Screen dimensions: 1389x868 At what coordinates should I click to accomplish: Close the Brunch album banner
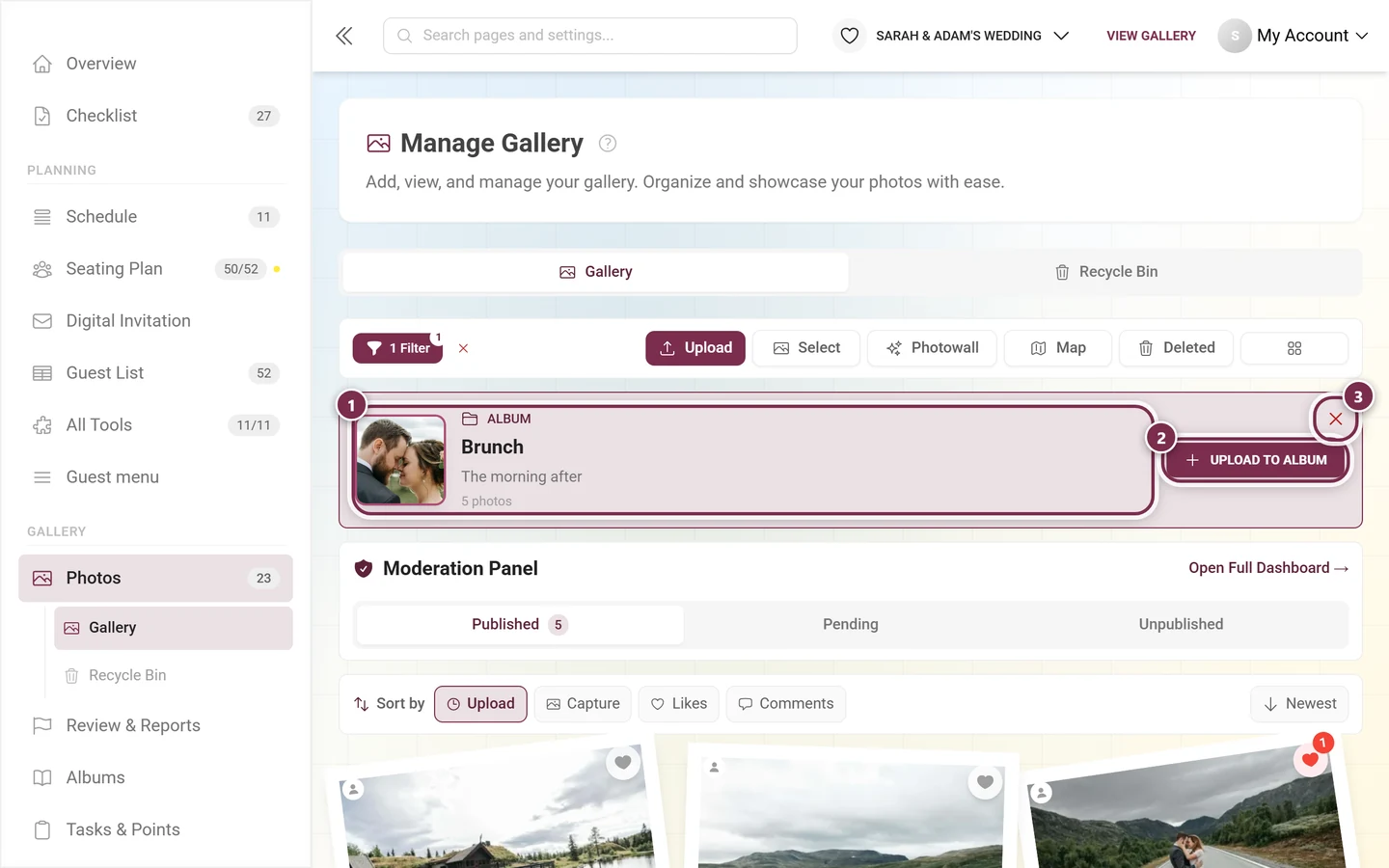click(x=1335, y=419)
